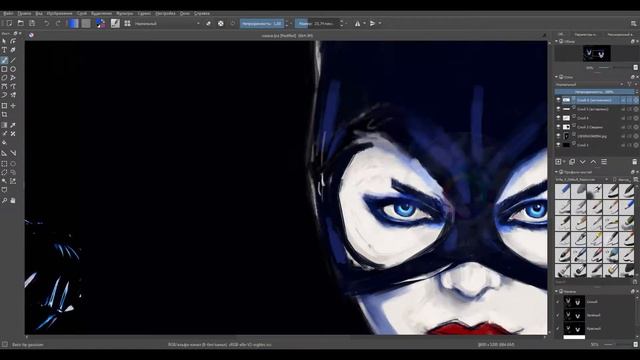
Task: Select the Freehand Brush tool
Action: click(4, 60)
